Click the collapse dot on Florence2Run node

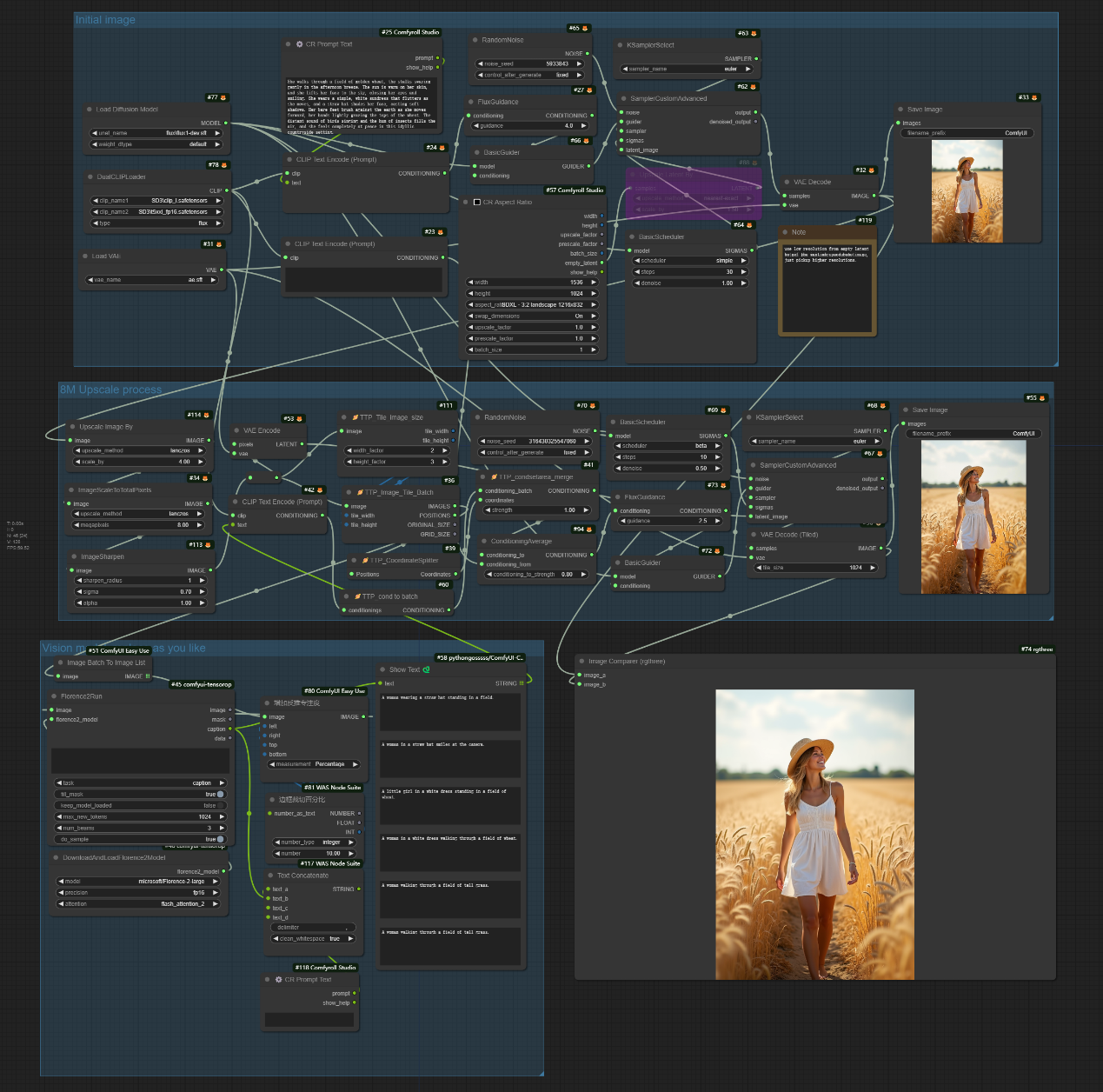pos(54,696)
